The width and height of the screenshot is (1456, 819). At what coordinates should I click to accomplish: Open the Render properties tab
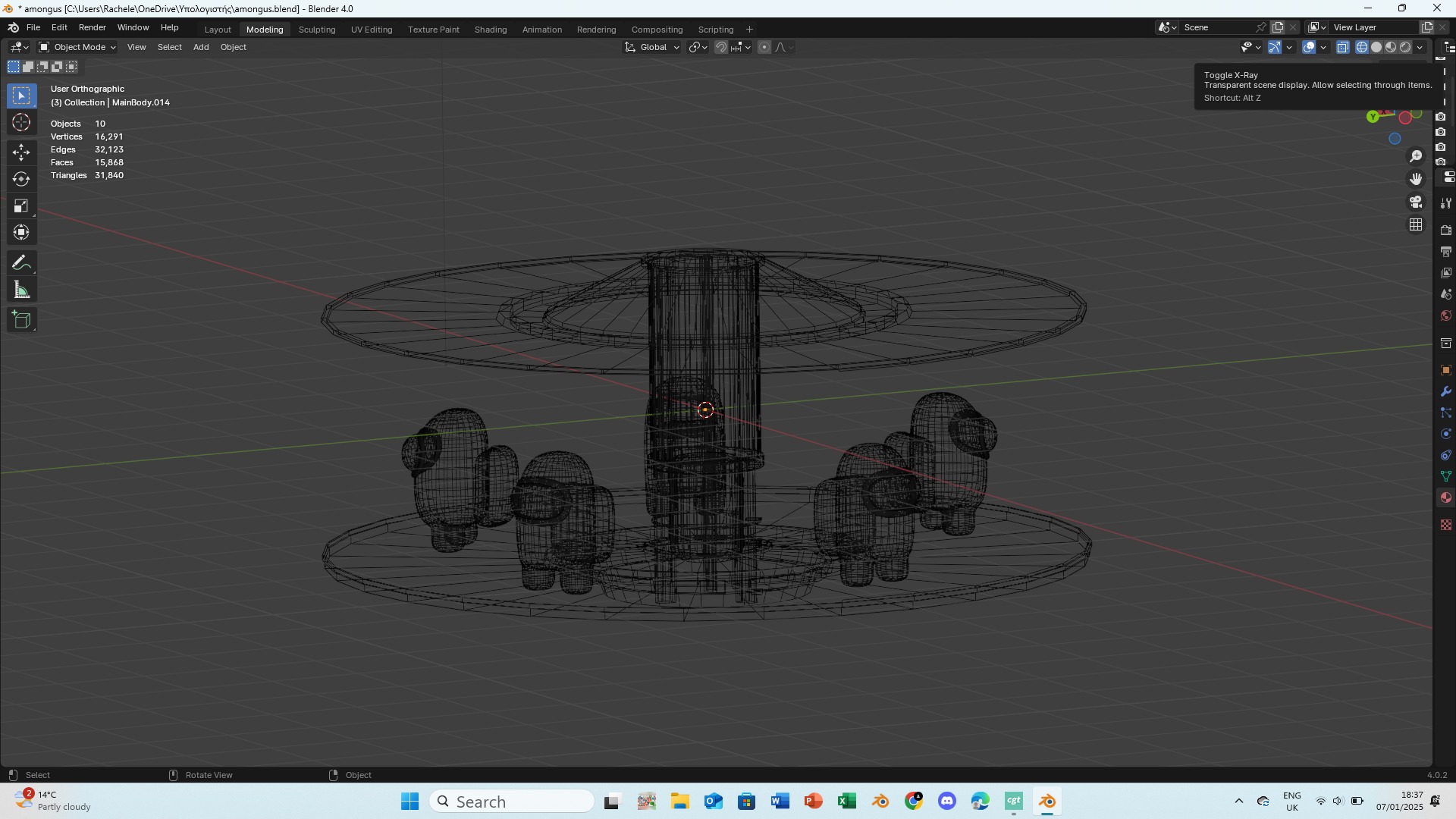(1446, 231)
